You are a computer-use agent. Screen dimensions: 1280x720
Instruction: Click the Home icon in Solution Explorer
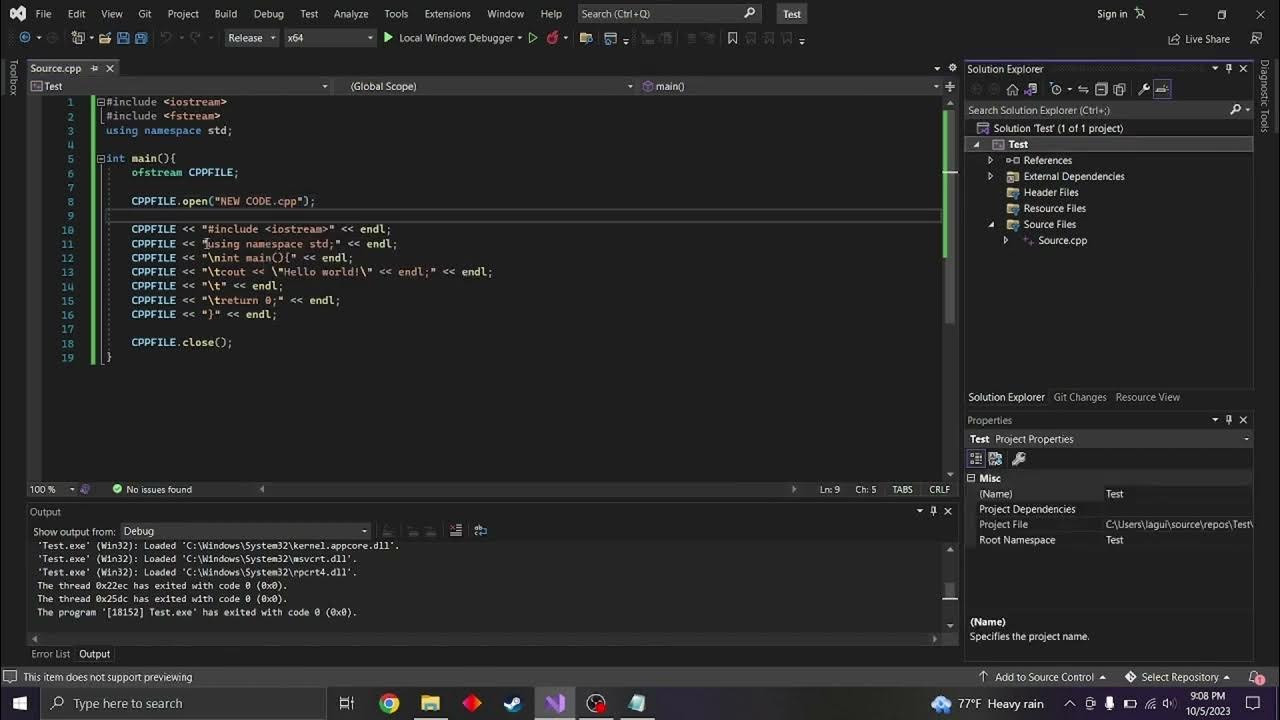tap(1012, 89)
